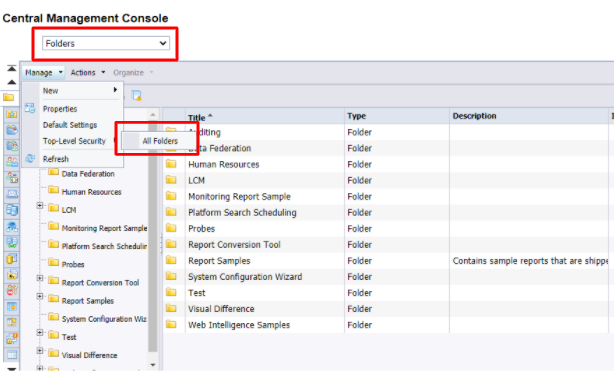614x374 pixels.
Task: Open the blue servers sidebar icon
Action: (12, 210)
